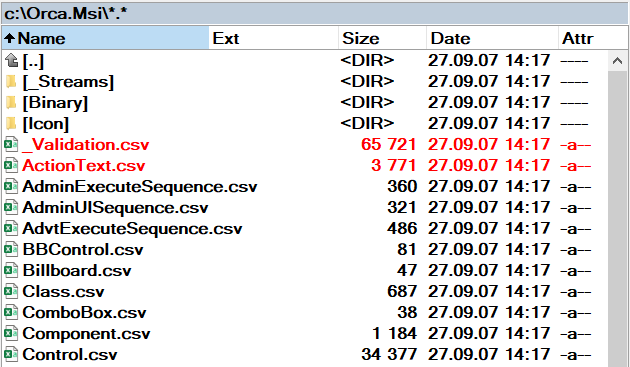Sort the list by Name column header

(x=106, y=39)
